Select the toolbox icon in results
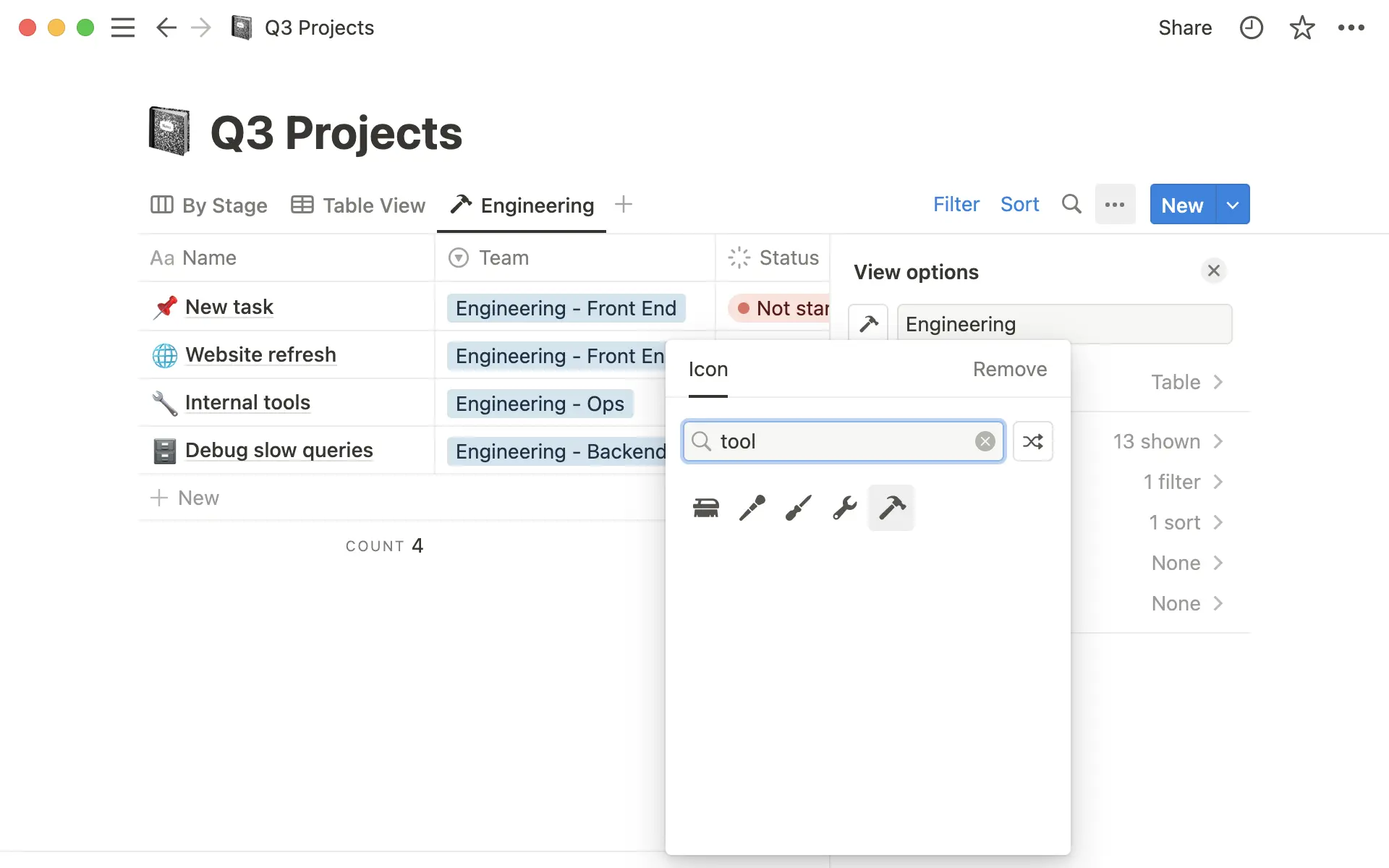Screen dimensions: 1389x868 [706, 508]
